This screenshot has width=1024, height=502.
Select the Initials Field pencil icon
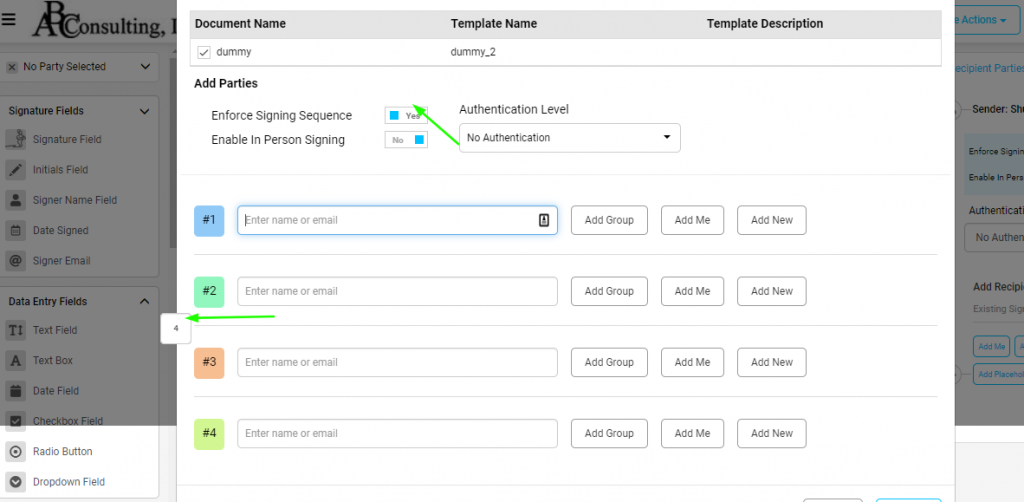16,170
